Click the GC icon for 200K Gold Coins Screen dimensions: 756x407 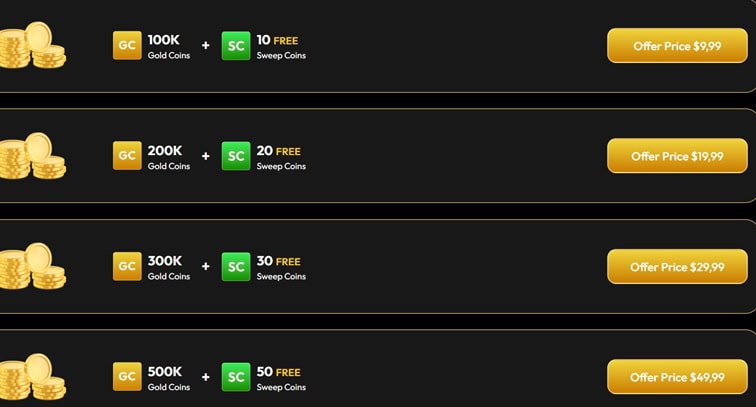(x=127, y=156)
